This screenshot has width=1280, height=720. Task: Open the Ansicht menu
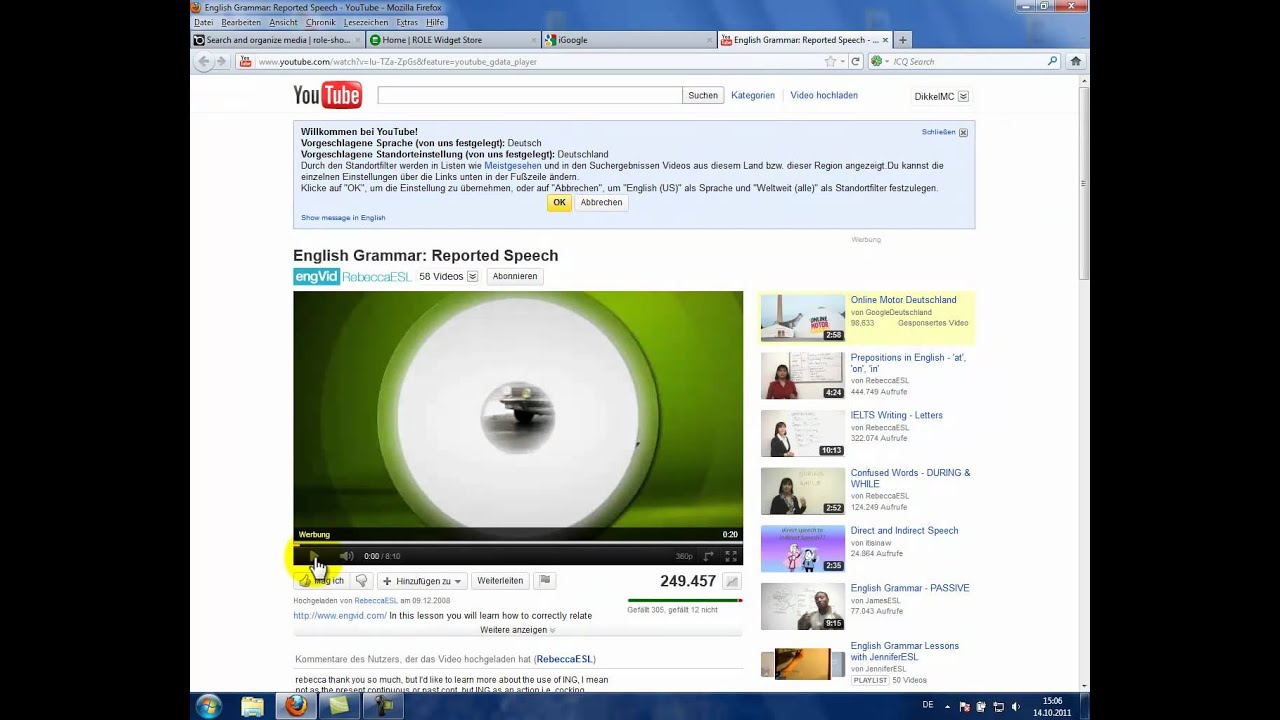(283, 22)
